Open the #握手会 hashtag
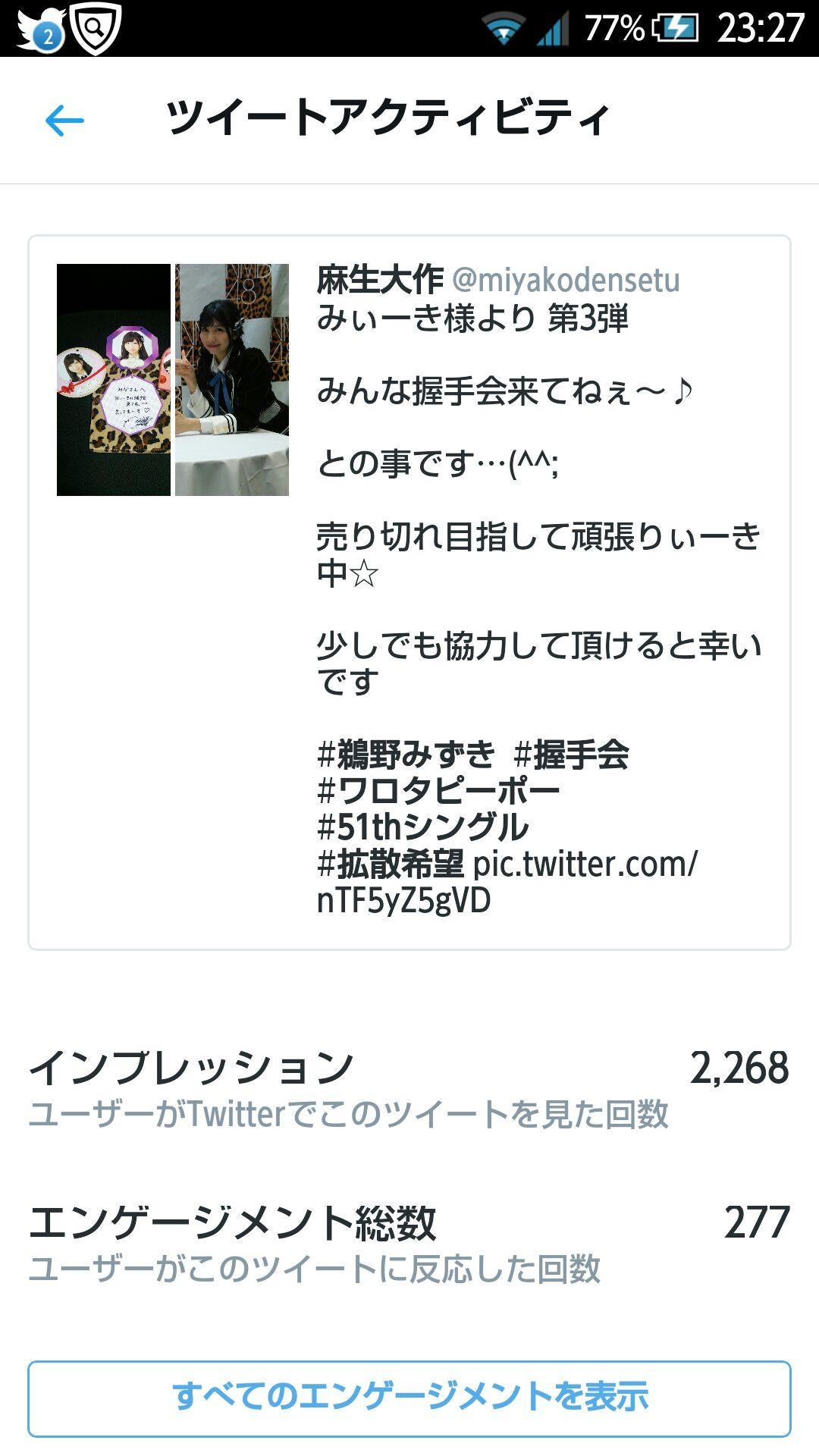This screenshot has height=1456, width=819. 571,755
